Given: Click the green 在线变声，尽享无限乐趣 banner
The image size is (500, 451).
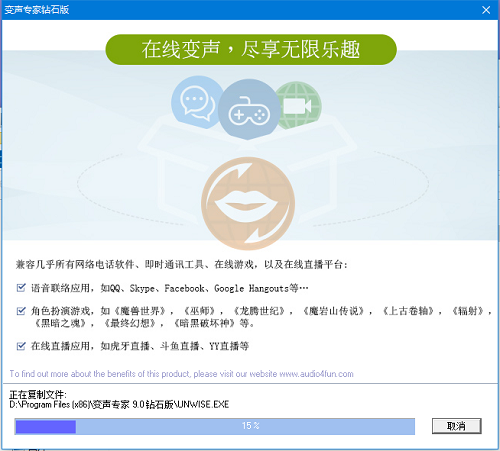Looking at the screenshot, I should (251, 50).
